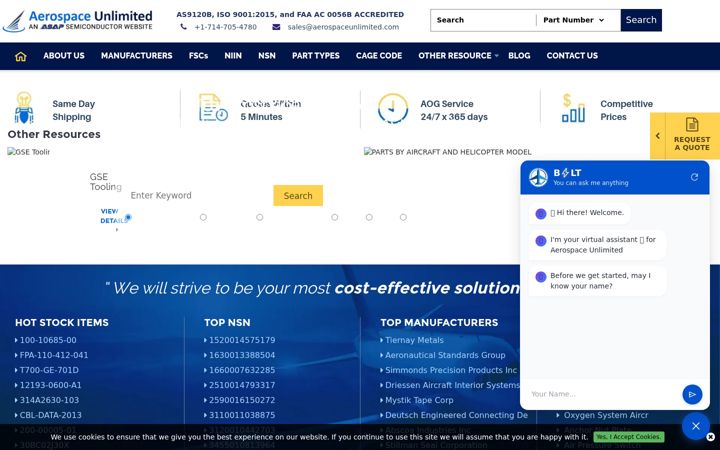Open NSN 1660007632285
The width and height of the screenshot is (720, 450).
[x=242, y=370]
